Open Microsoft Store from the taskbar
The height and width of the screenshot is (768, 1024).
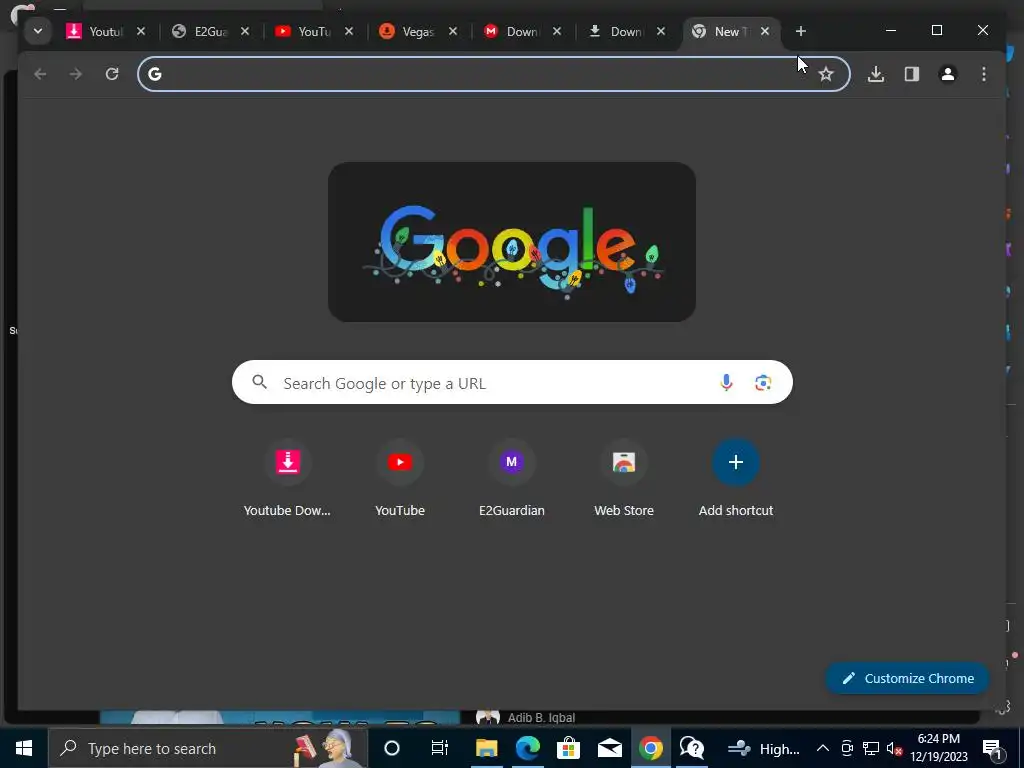569,748
